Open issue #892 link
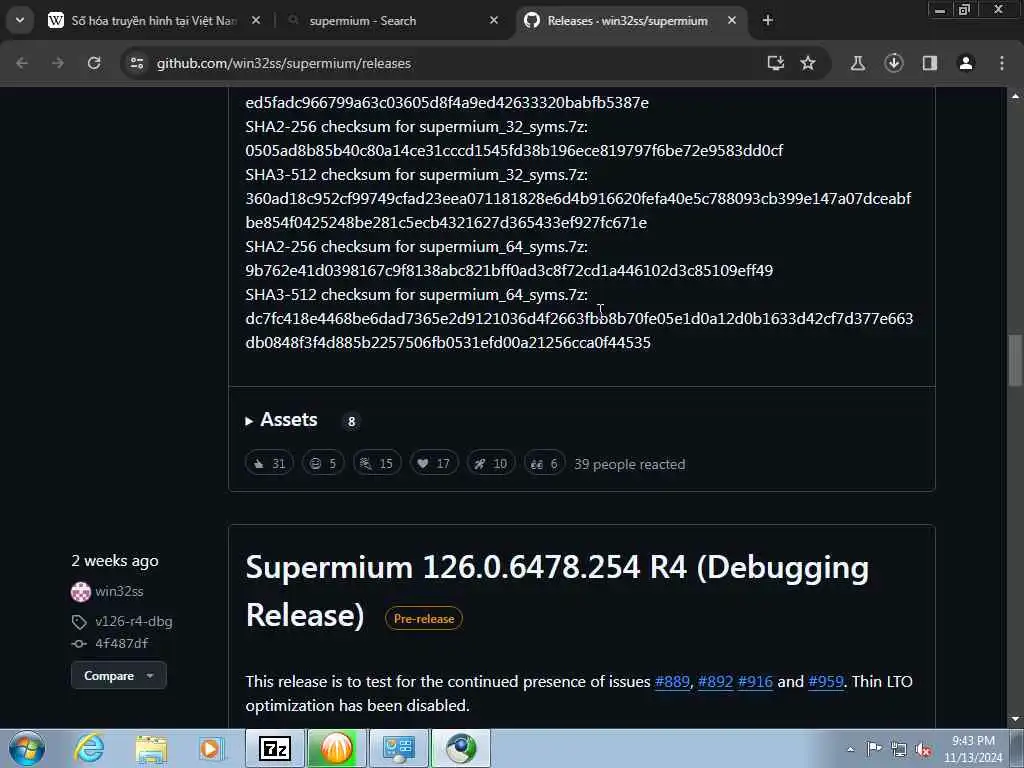Image resolution: width=1024 pixels, height=768 pixels. click(715, 682)
